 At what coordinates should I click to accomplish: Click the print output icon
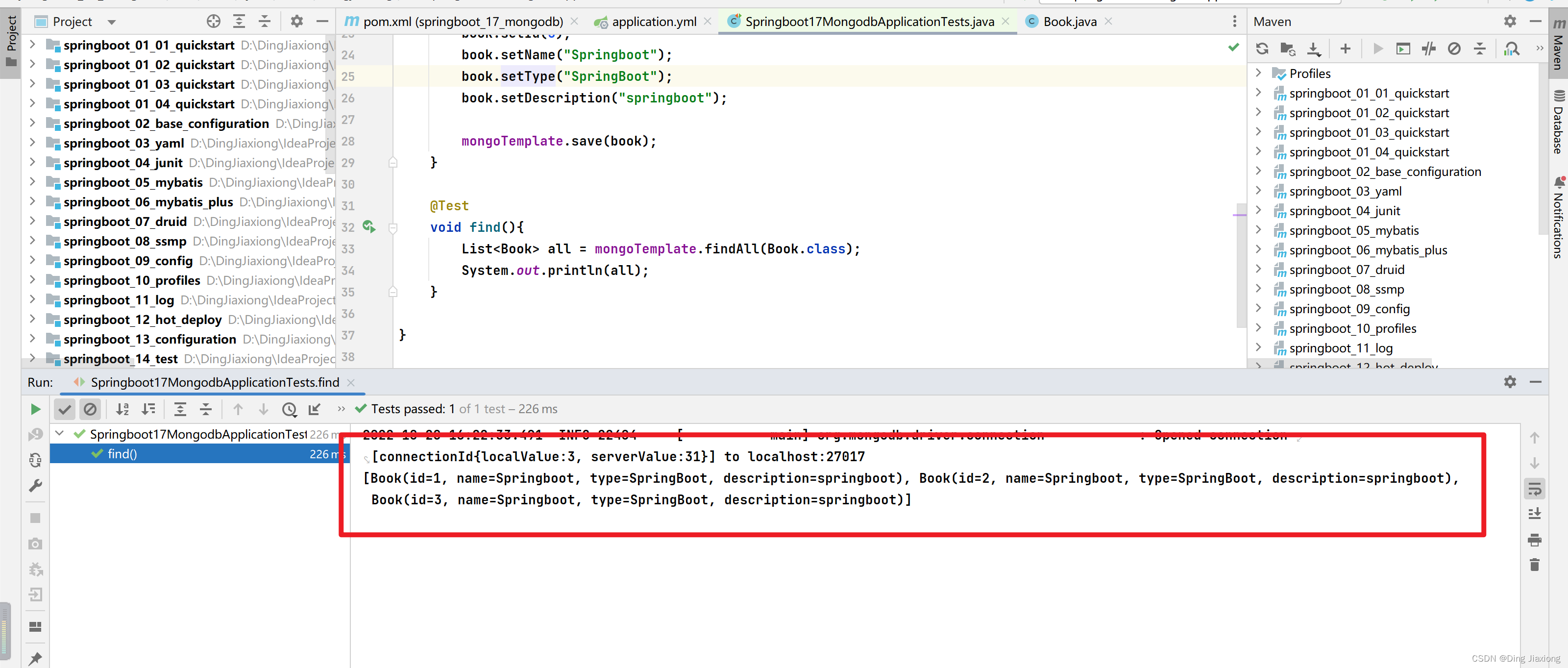click(x=1534, y=540)
